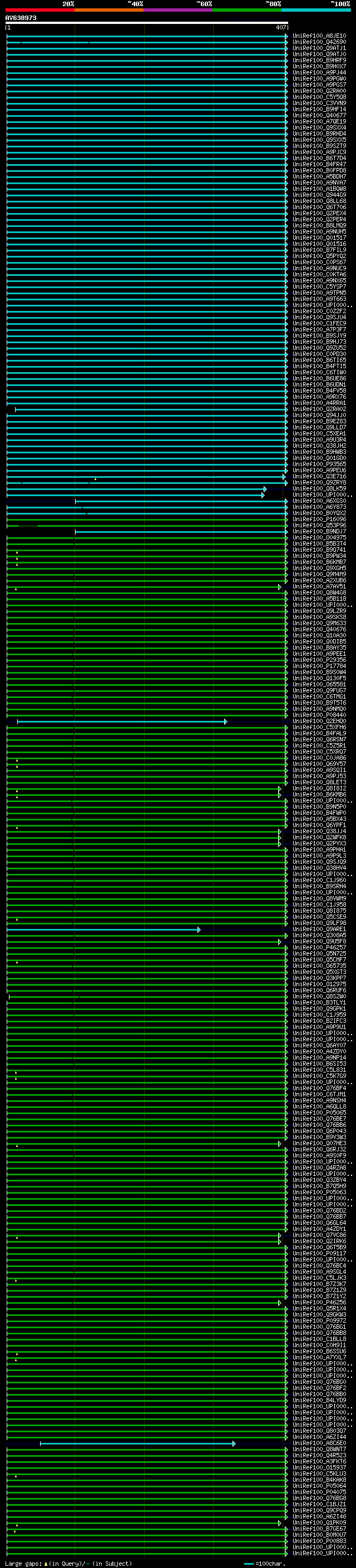Screen dimensions: 356x1568
Task: Open hit UniRef100_A4RRA1
Action: 319,403
